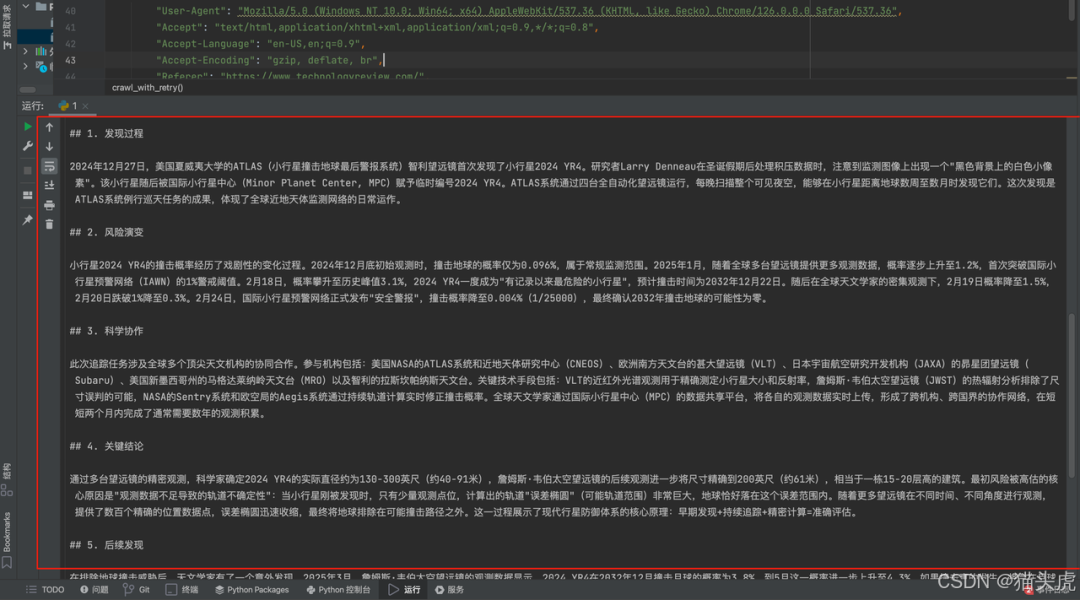The image size is (1080, 600).
Task: Rerun the script with the green play icon
Action: click(28, 127)
